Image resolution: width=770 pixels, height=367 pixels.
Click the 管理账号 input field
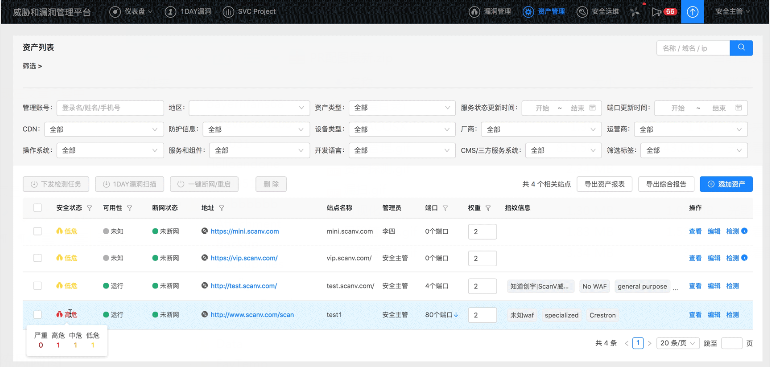pos(110,108)
